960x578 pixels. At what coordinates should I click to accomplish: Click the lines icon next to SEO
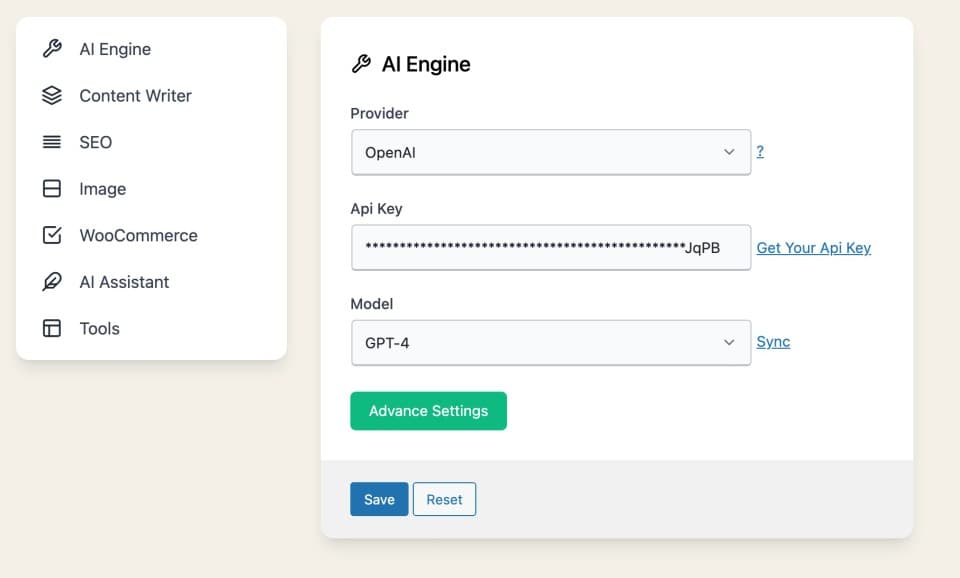(x=52, y=142)
